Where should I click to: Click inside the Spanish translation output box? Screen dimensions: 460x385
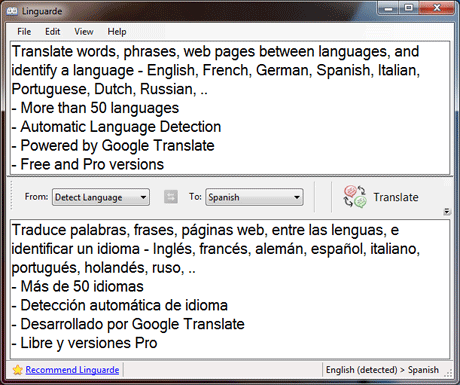(230, 289)
